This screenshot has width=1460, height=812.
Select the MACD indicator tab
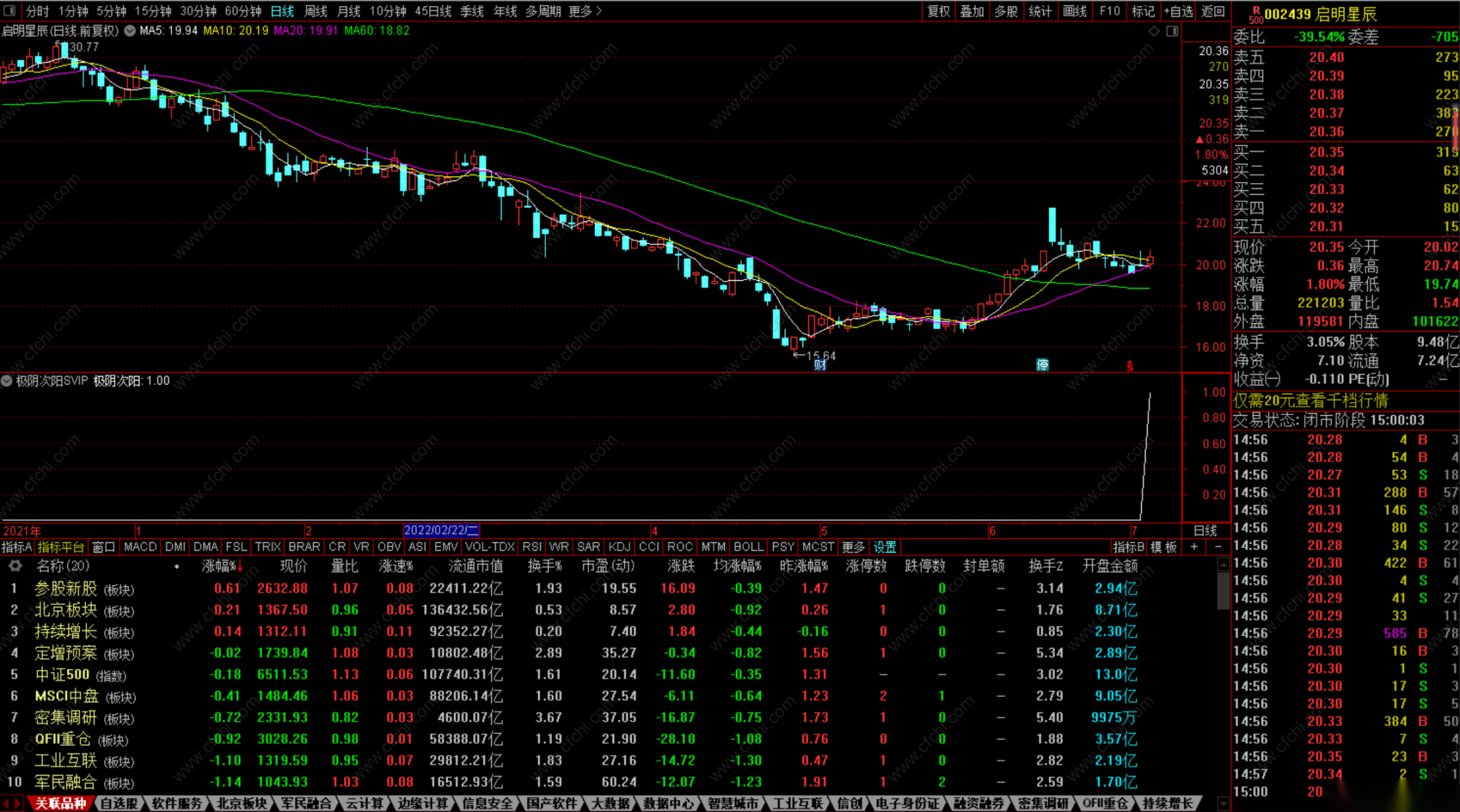tap(140, 547)
